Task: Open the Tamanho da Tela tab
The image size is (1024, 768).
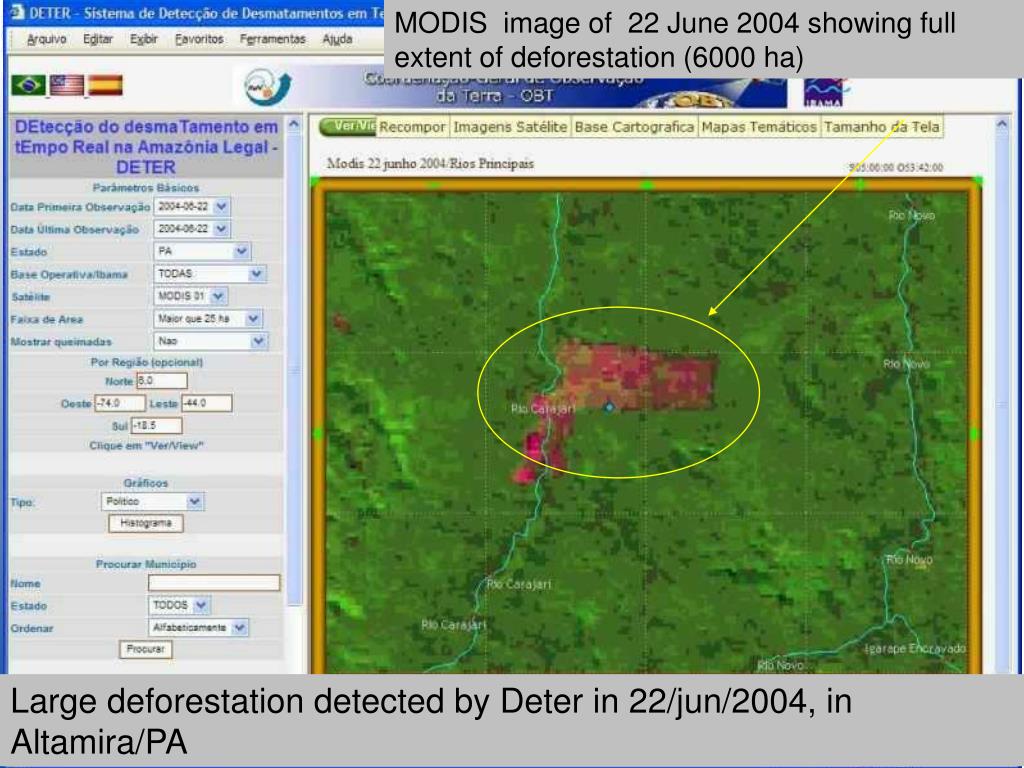Action: click(882, 127)
